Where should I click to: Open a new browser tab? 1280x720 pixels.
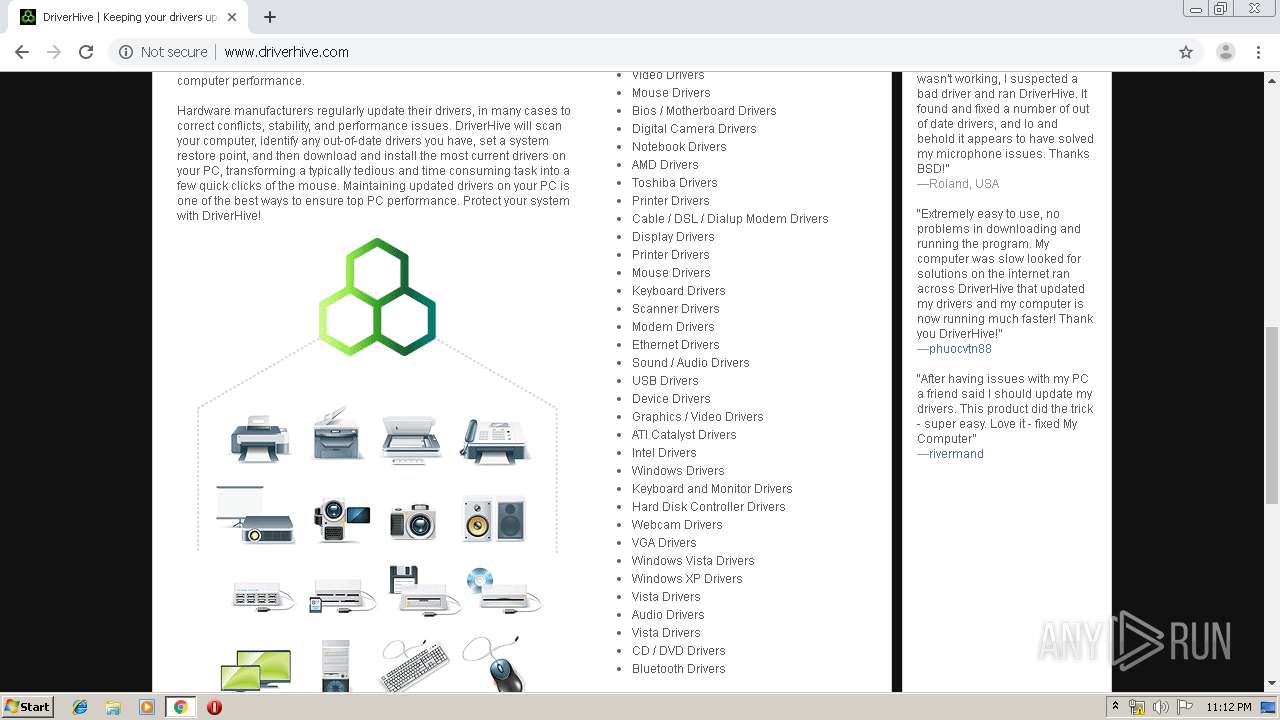coord(269,17)
